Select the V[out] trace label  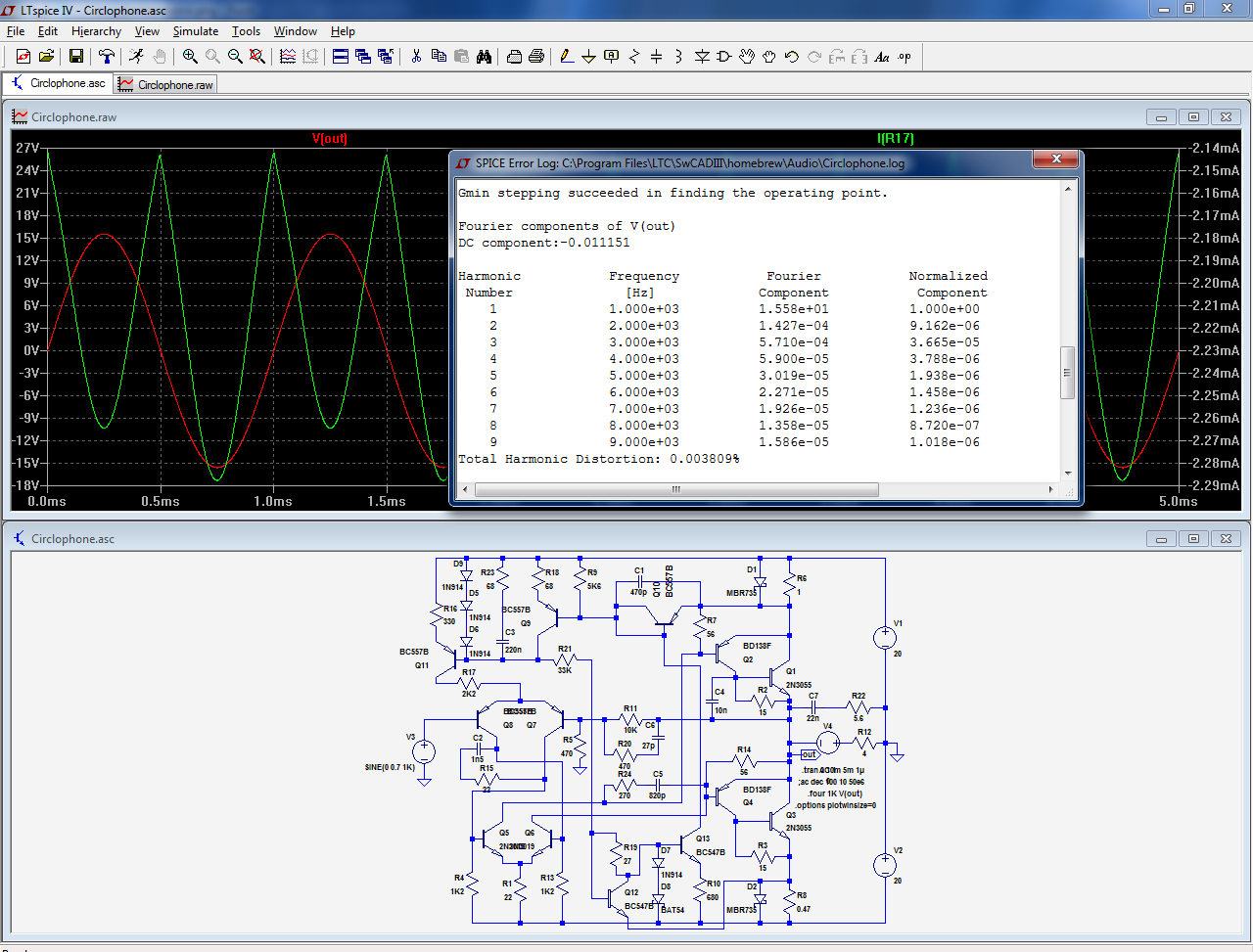pyautogui.click(x=329, y=138)
